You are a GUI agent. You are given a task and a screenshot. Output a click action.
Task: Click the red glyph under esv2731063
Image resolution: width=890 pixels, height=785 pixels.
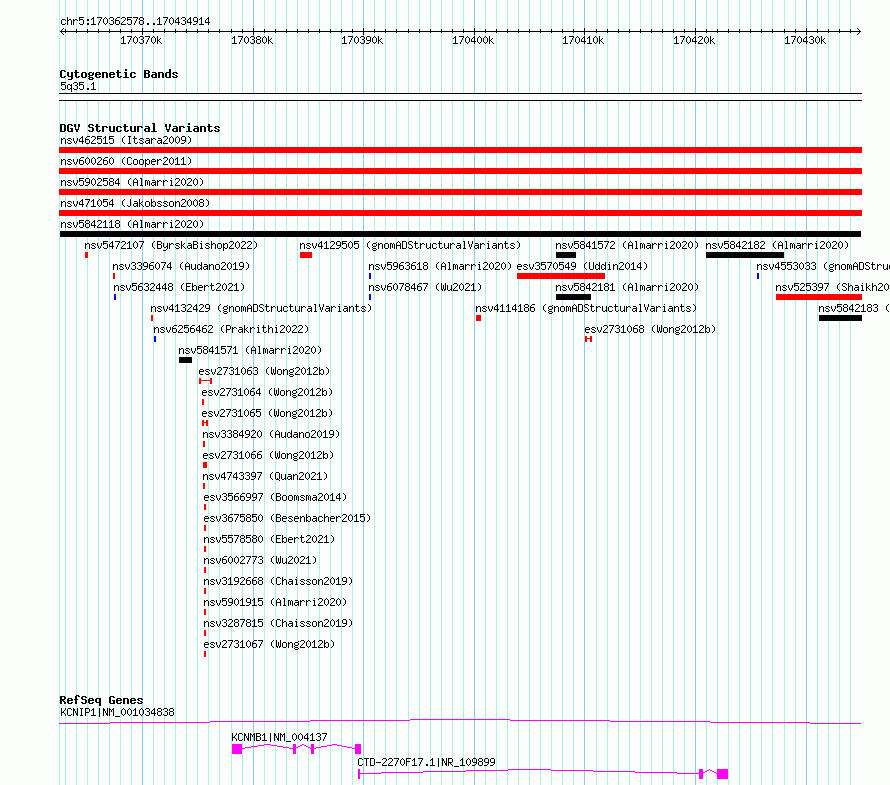coord(205,381)
